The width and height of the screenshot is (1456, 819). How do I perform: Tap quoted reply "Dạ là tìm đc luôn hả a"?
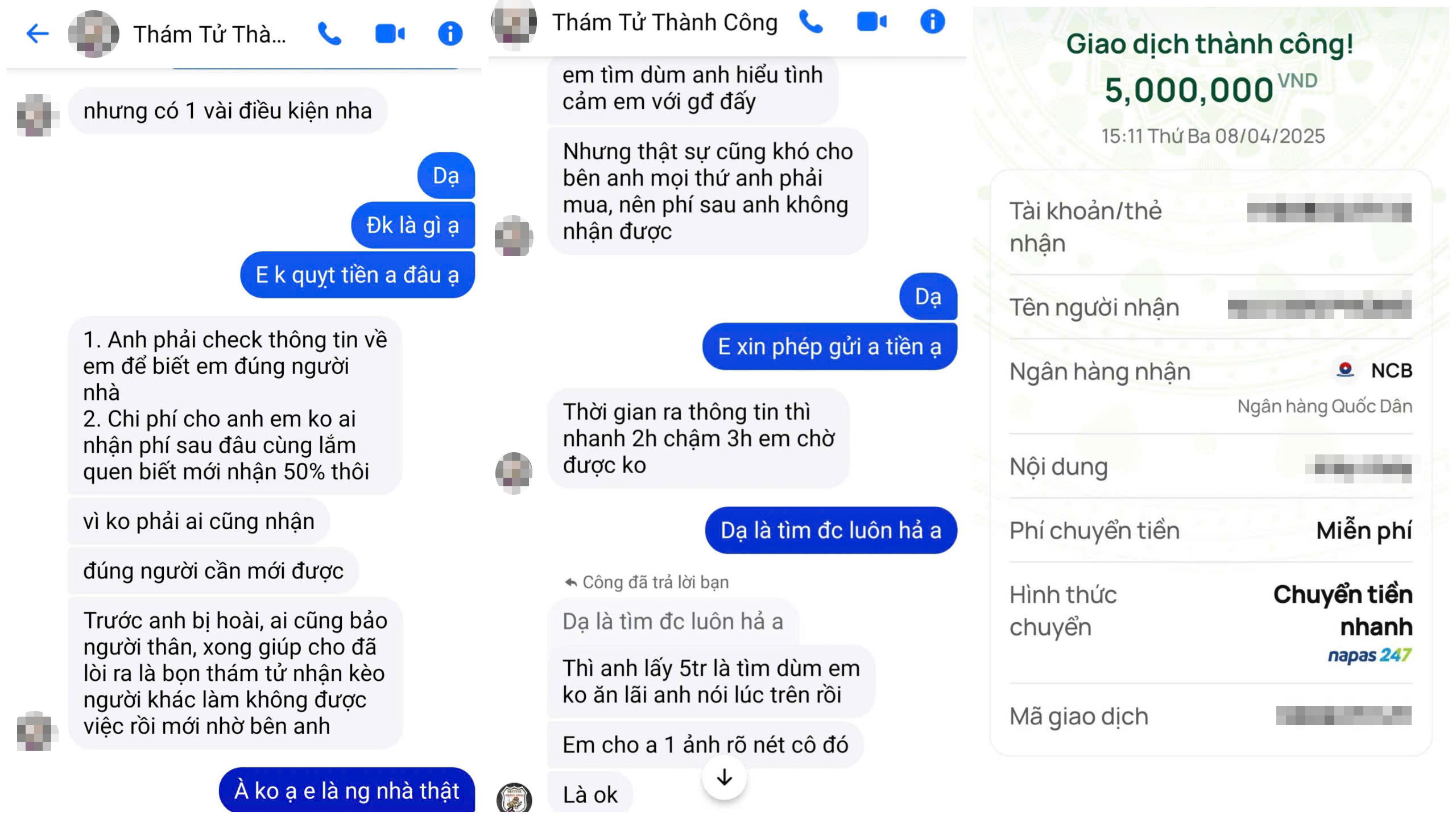tap(673, 622)
